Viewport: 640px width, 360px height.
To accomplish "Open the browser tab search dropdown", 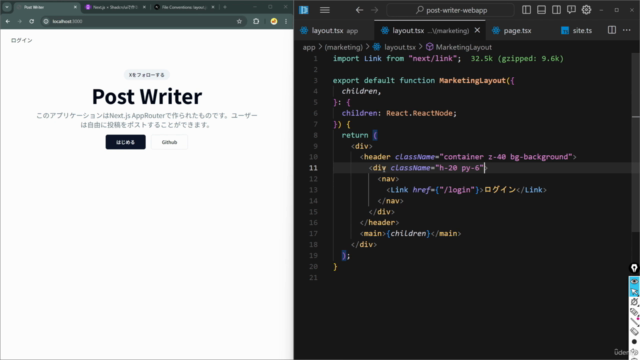I will [x=7, y=7].
